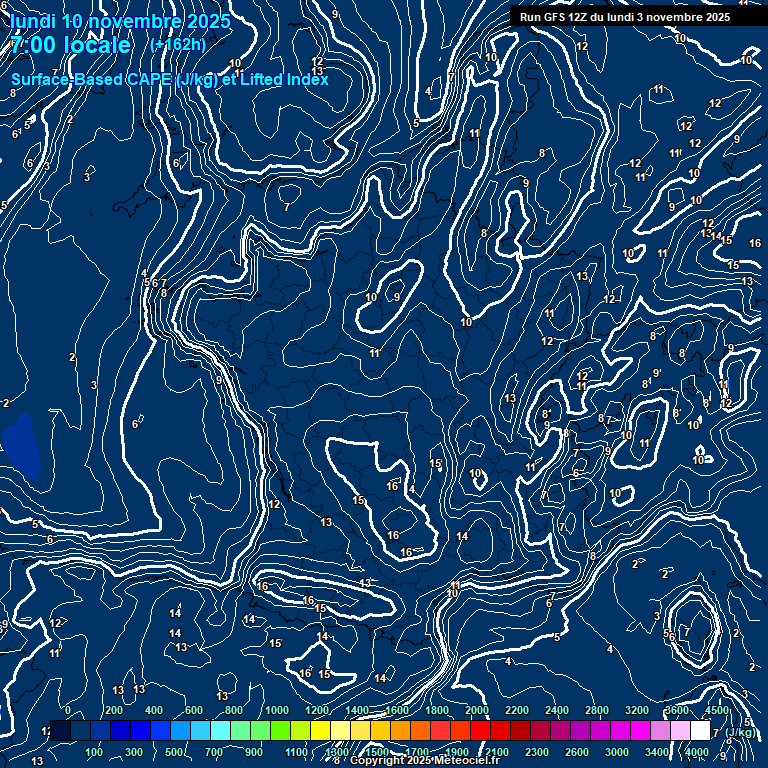Click the '700' legend value

point(214,752)
